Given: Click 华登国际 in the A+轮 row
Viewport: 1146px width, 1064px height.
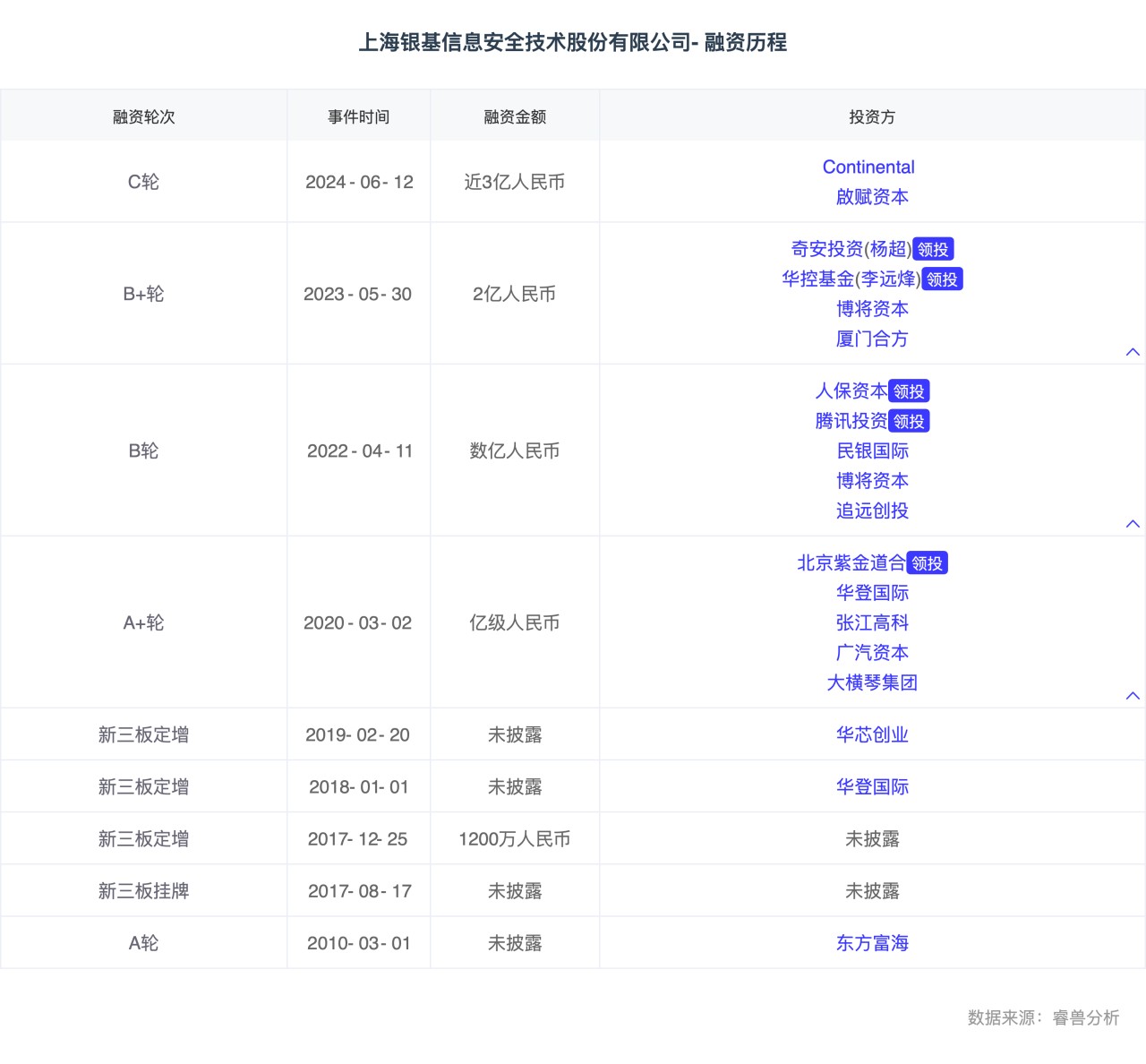Looking at the screenshot, I should tap(872, 593).
